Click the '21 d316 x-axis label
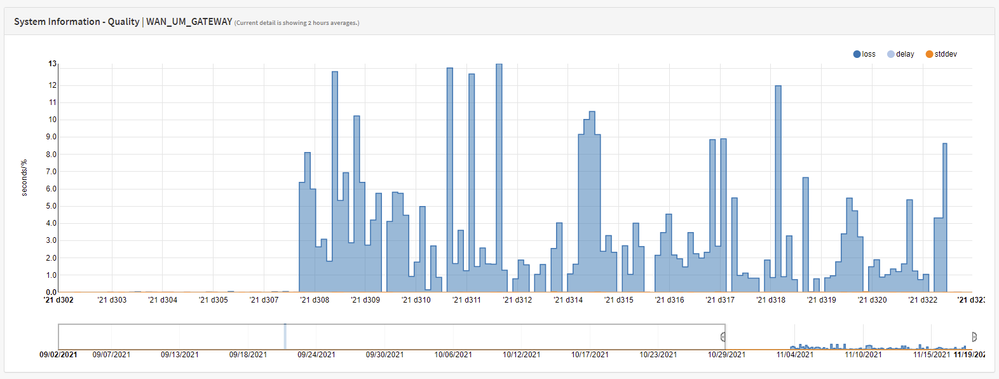Viewport: 999px width, 379px height. click(x=669, y=299)
